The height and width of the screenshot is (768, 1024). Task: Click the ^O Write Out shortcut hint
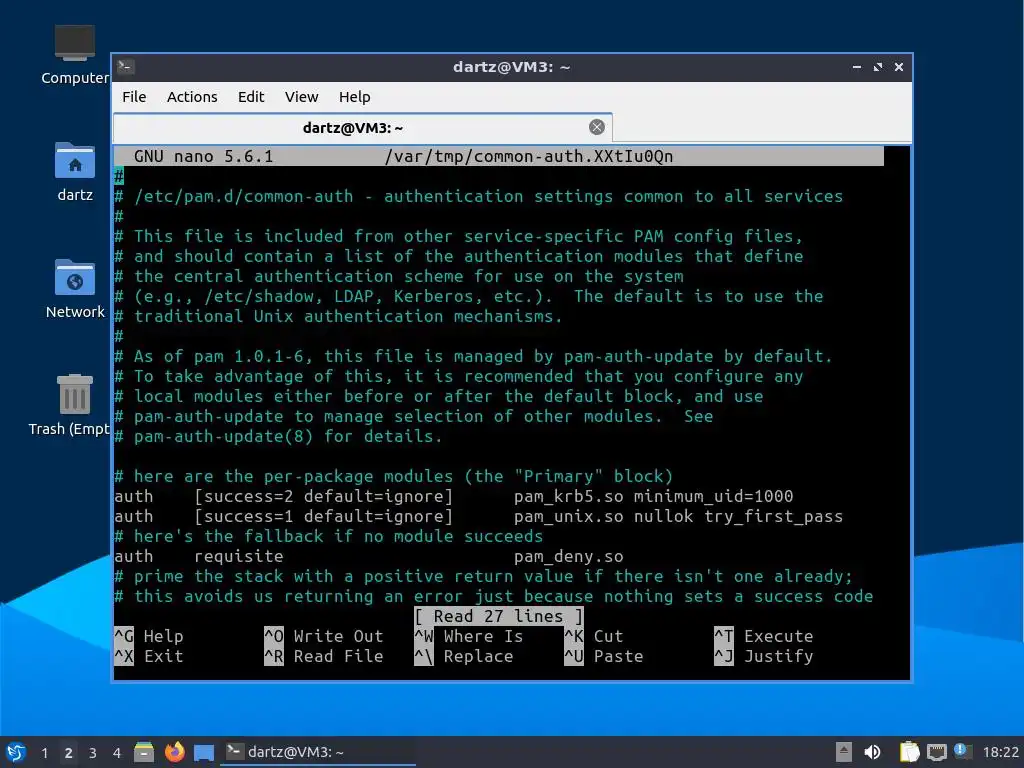pyautogui.click(x=324, y=636)
